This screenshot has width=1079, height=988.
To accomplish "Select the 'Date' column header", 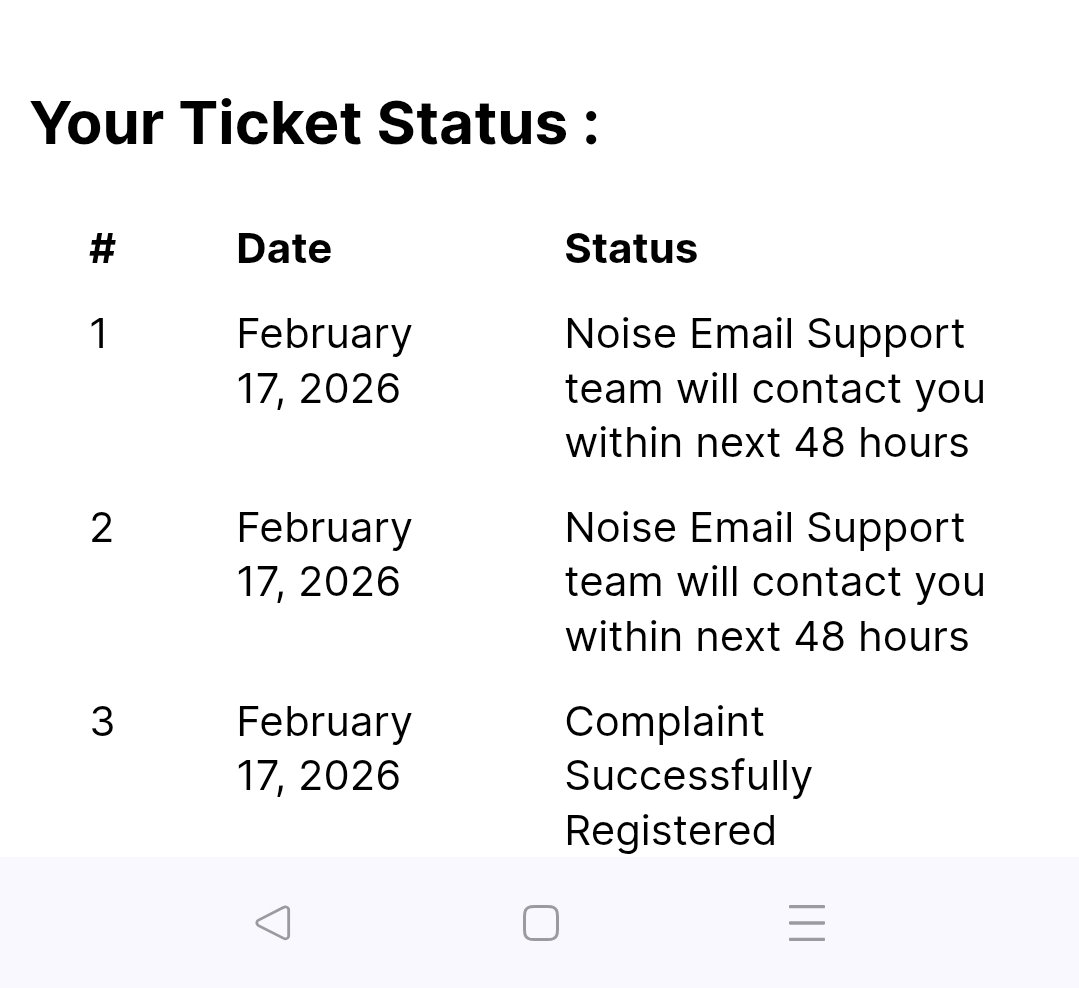I will pyautogui.click(x=283, y=248).
